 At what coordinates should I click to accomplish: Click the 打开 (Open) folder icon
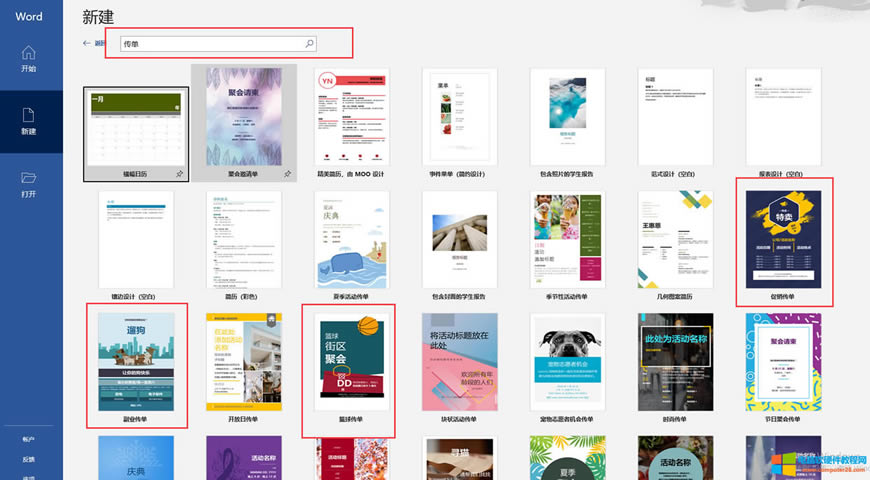[x=28, y=178]
